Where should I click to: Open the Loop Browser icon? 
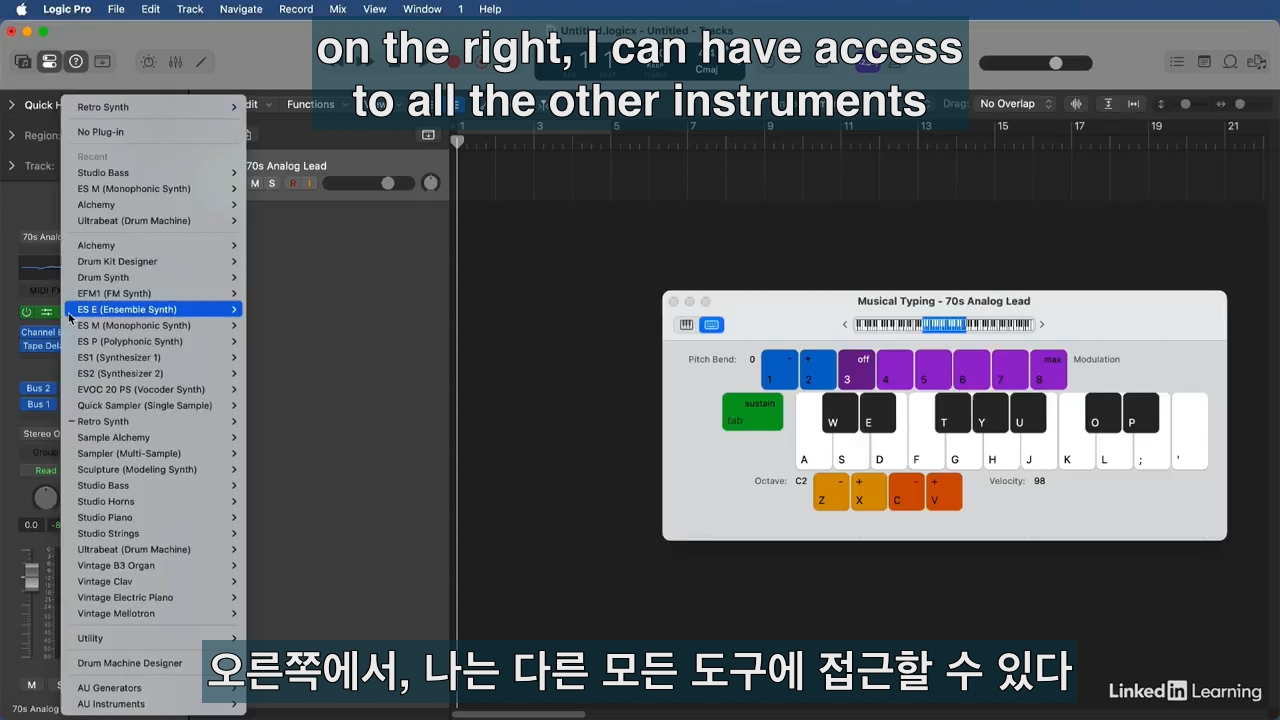pyautogui.click(x=1230, y=62)
